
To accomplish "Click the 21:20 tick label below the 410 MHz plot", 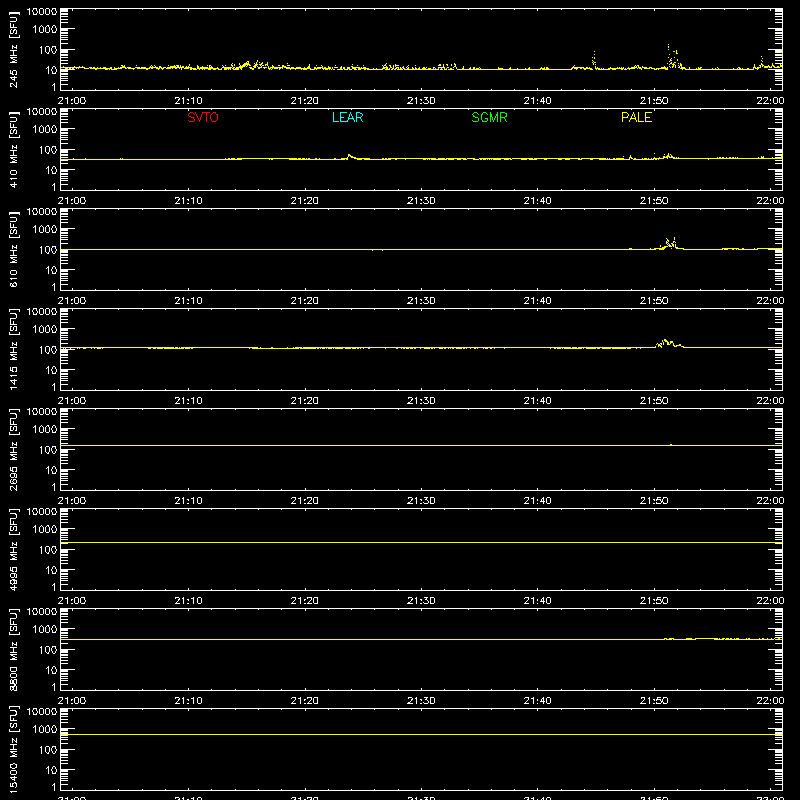I will point(305,201).
